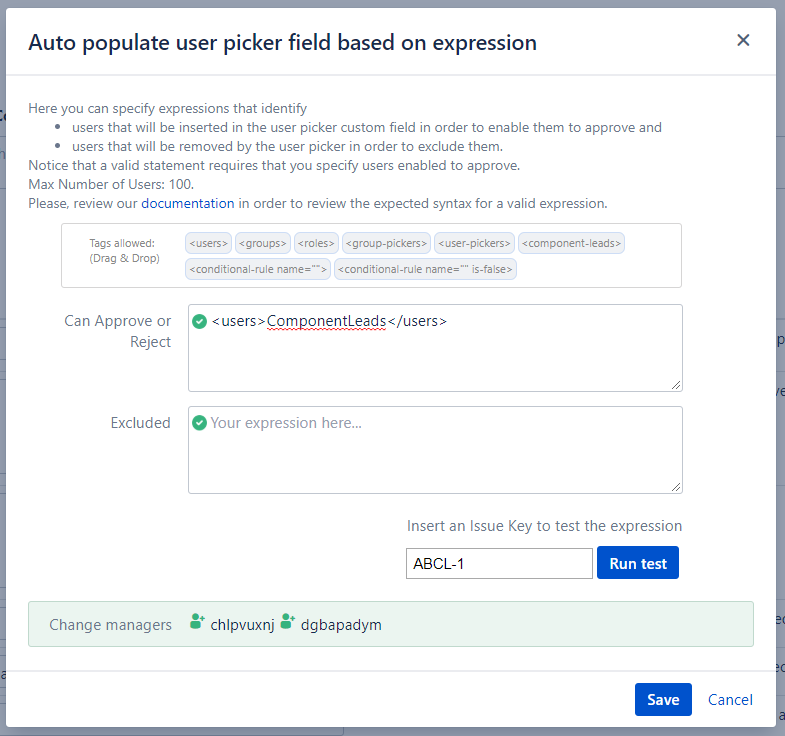Save the expression settings
Image resolution: width=785 pixels, height=736 pixels.
pos(662,700)
